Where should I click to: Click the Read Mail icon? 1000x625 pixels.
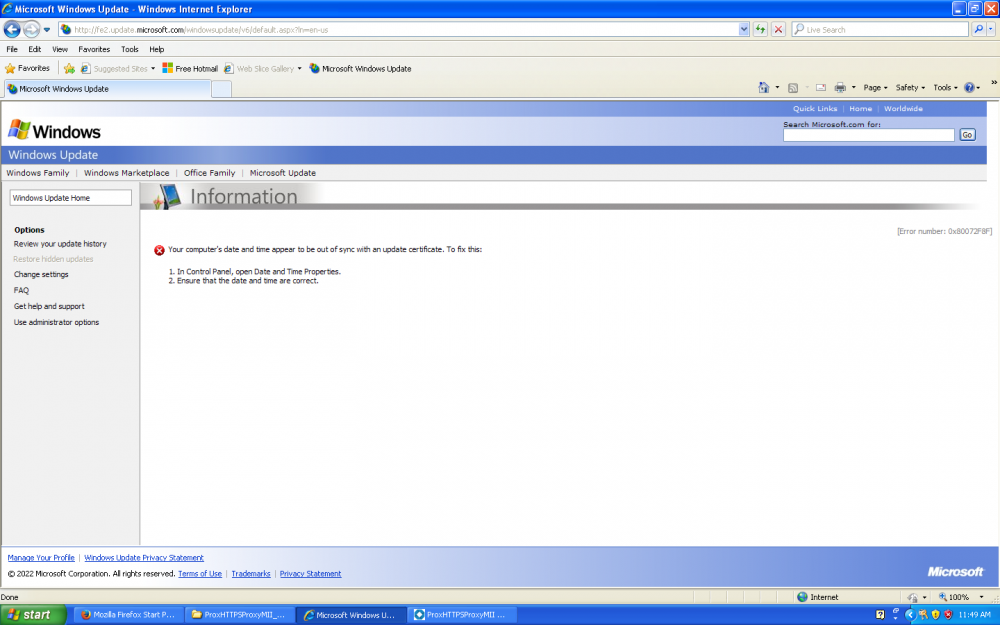(820, 87)
